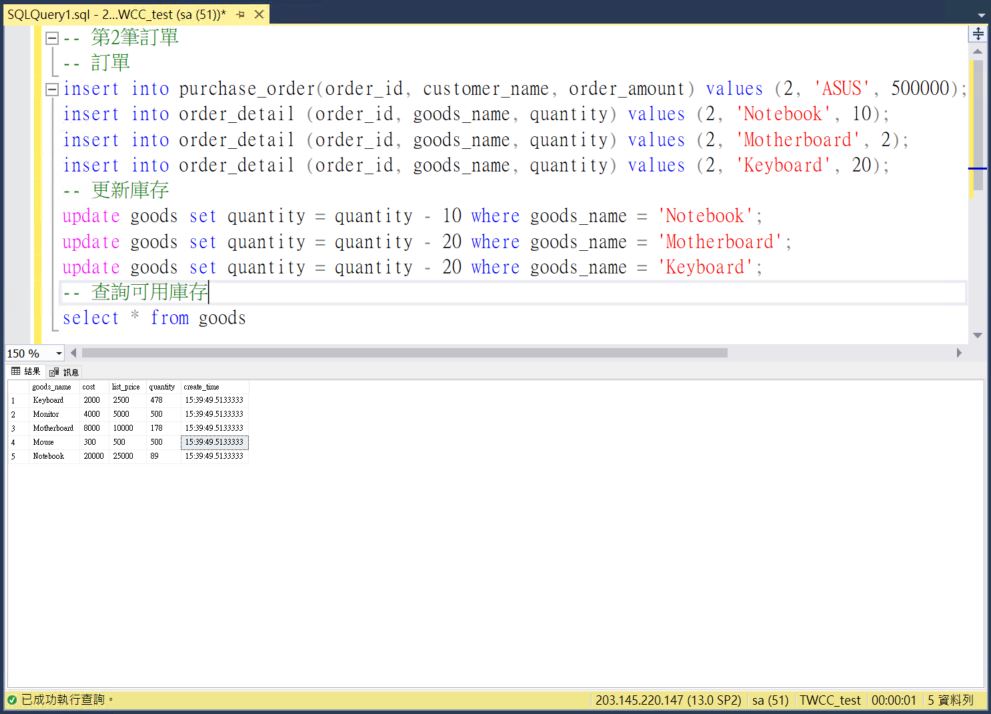Click the 'ASUS' string in the insert statement

point(842,88)
